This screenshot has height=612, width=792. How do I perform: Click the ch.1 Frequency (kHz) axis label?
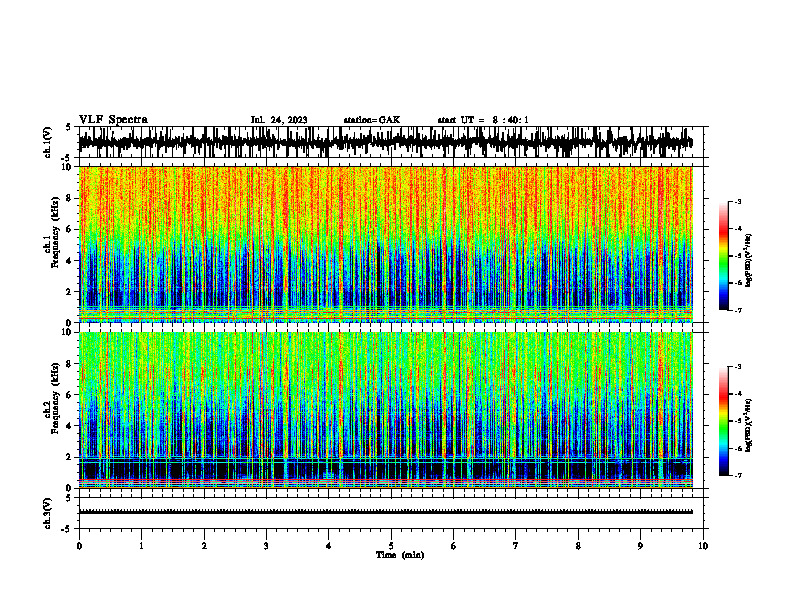[52, 244]
